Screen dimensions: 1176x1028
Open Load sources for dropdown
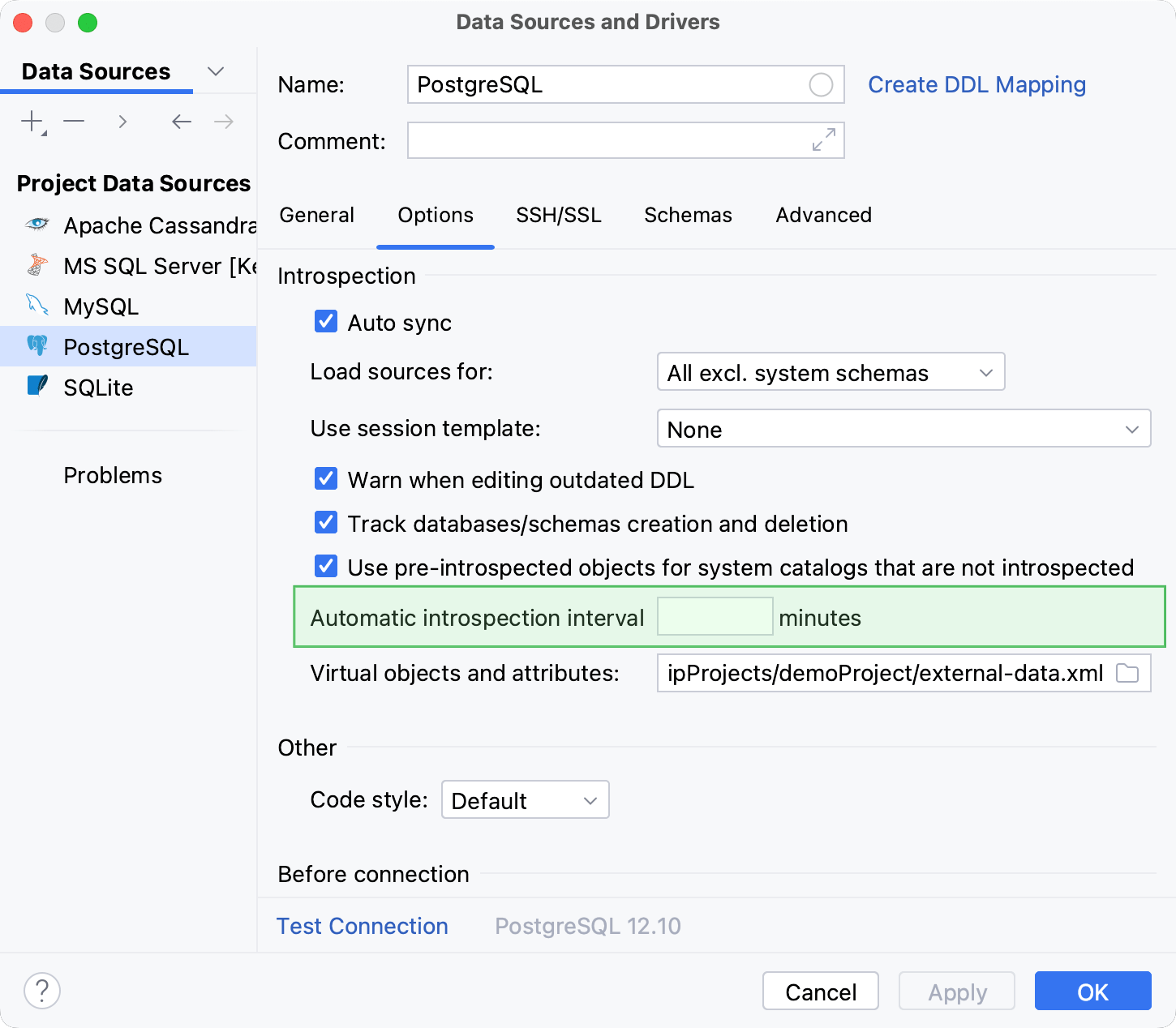[x=830, y=371]
